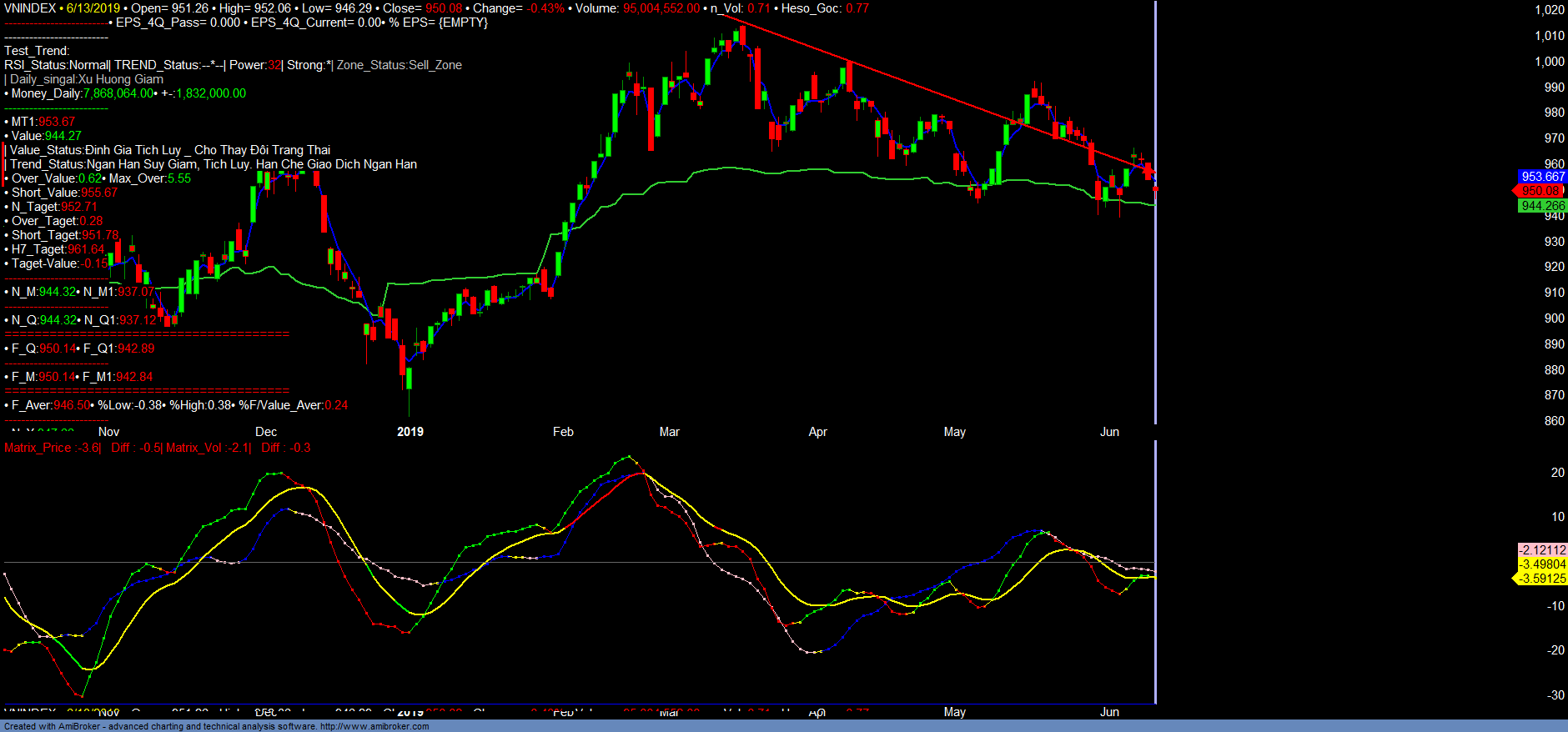Click the 2019 year marker on price chart
1568x732 pixels.
point(410,432)
